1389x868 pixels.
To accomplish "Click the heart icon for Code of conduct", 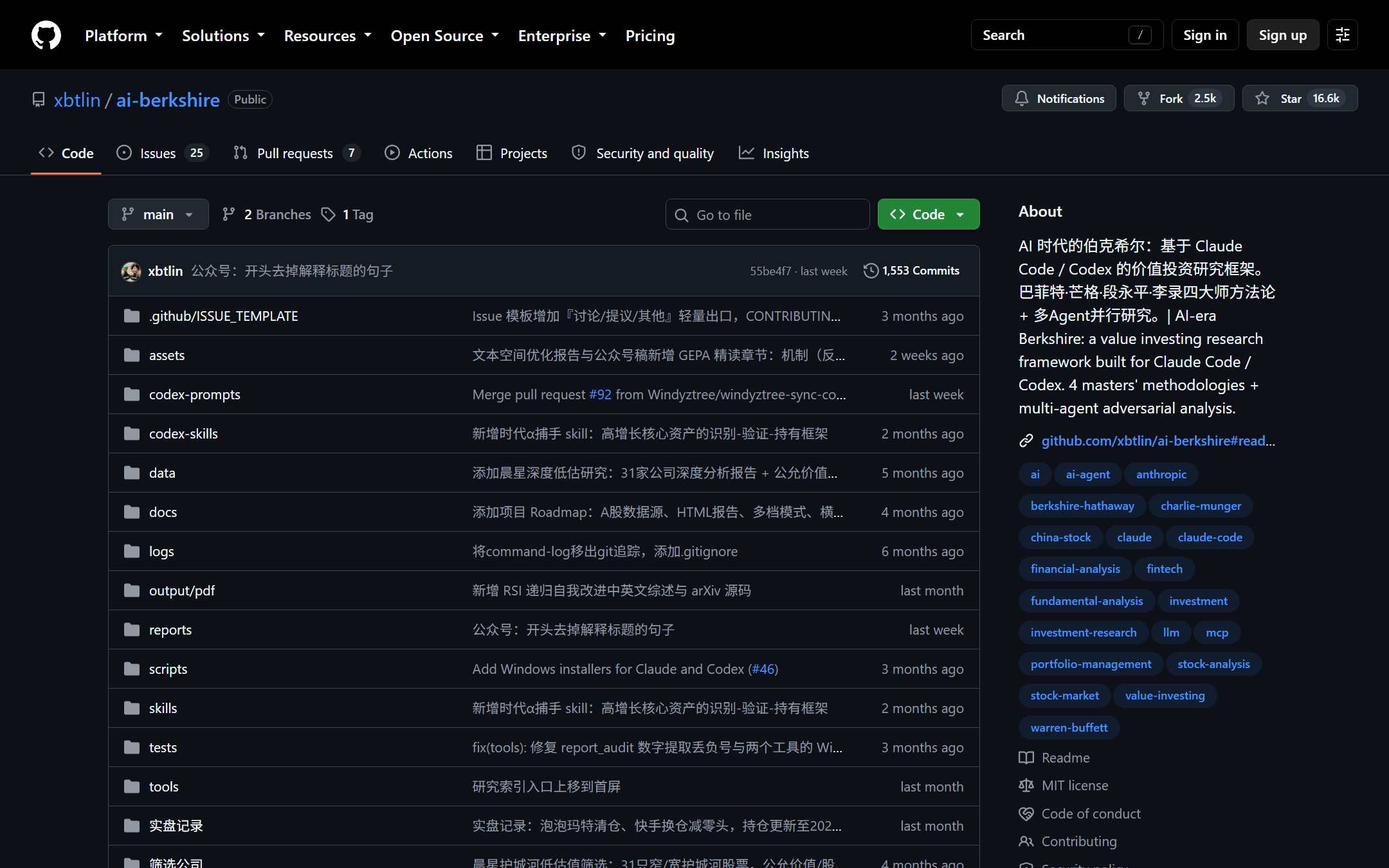I will point(1026,813).
